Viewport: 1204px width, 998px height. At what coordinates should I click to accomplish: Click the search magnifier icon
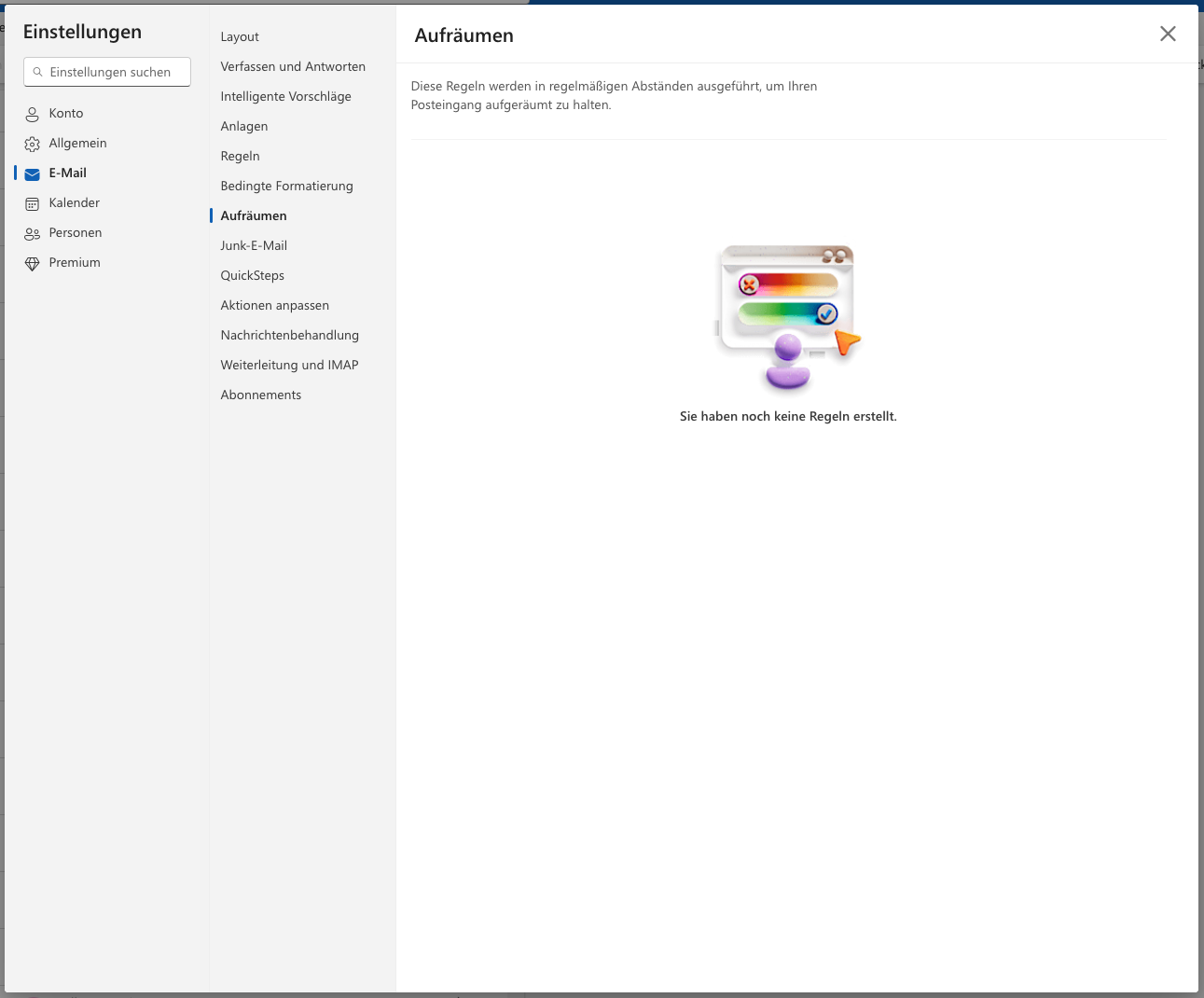[37, 72]
